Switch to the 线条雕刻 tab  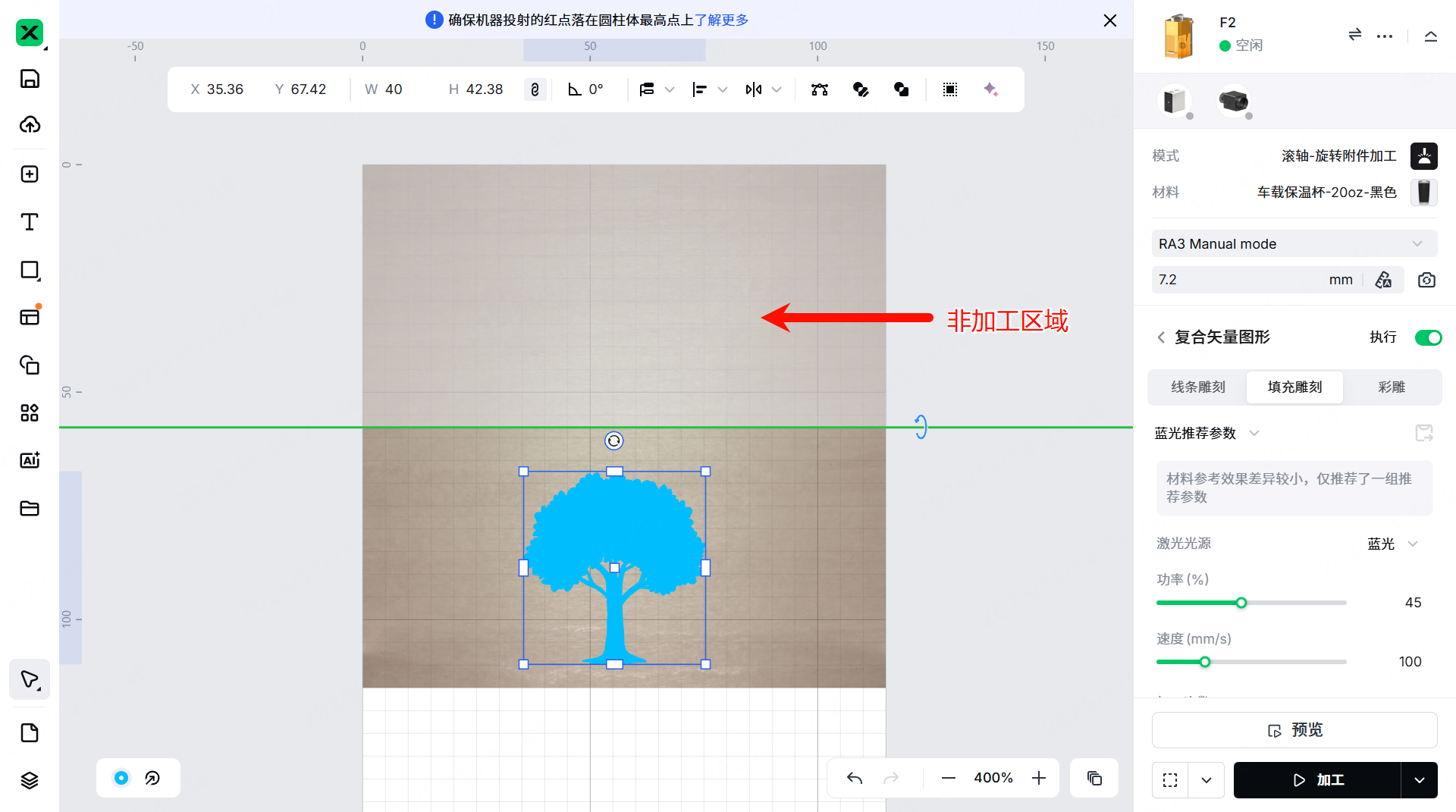(1197, 387)
